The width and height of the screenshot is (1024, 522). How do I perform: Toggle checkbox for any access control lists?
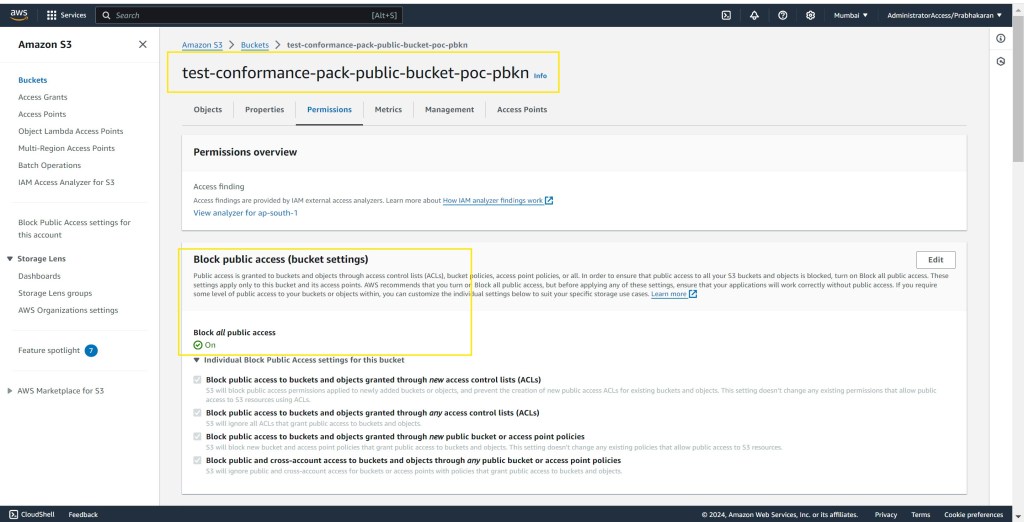point(196,412)
